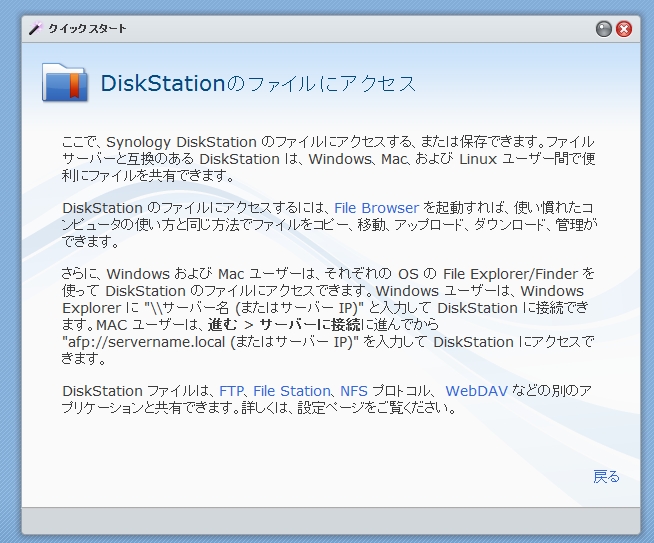Open the WebDAV settings link

tap(477, 391)
